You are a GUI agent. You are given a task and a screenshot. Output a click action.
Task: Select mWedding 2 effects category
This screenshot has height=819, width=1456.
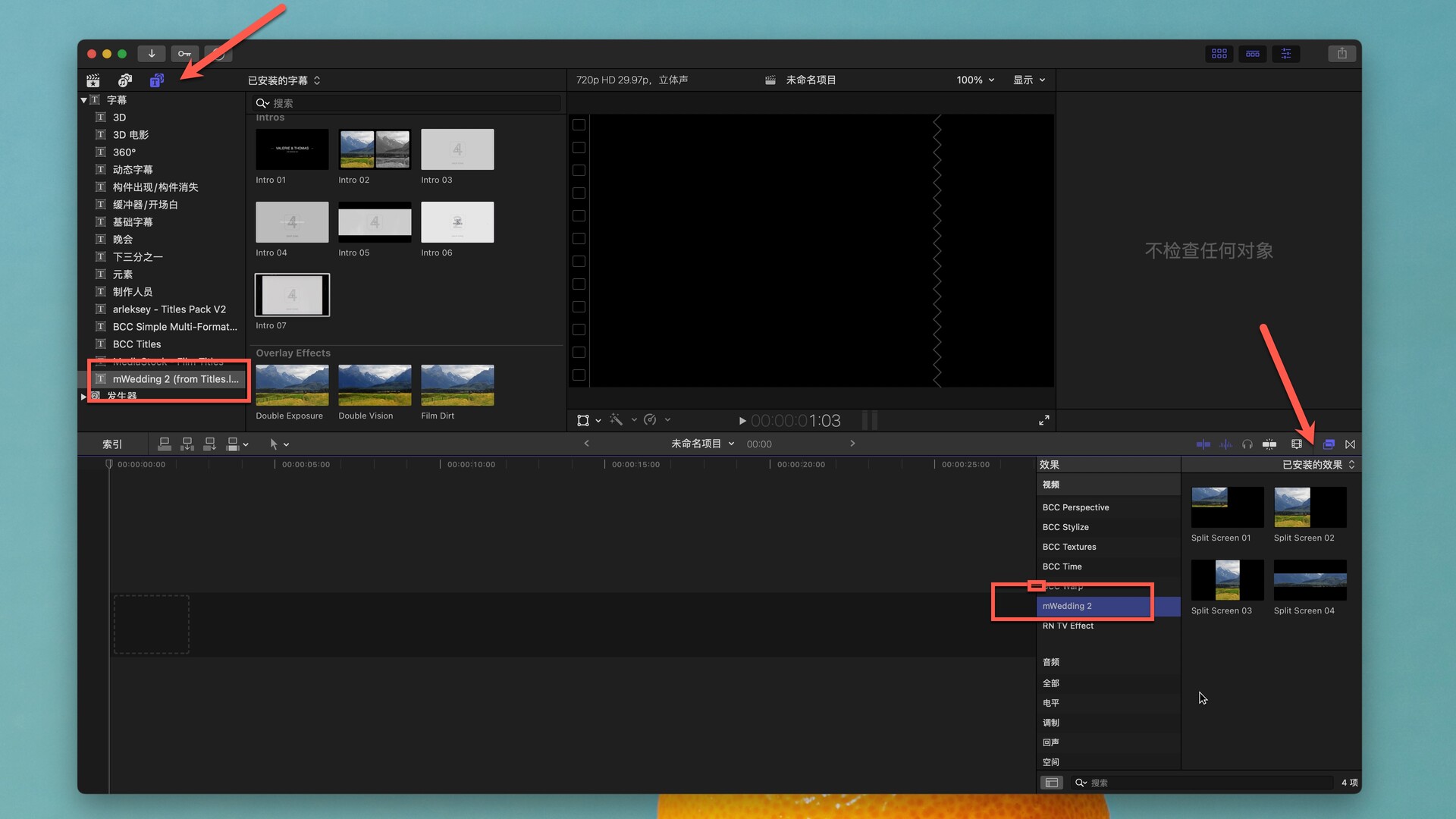click(x=1108, y=606)
